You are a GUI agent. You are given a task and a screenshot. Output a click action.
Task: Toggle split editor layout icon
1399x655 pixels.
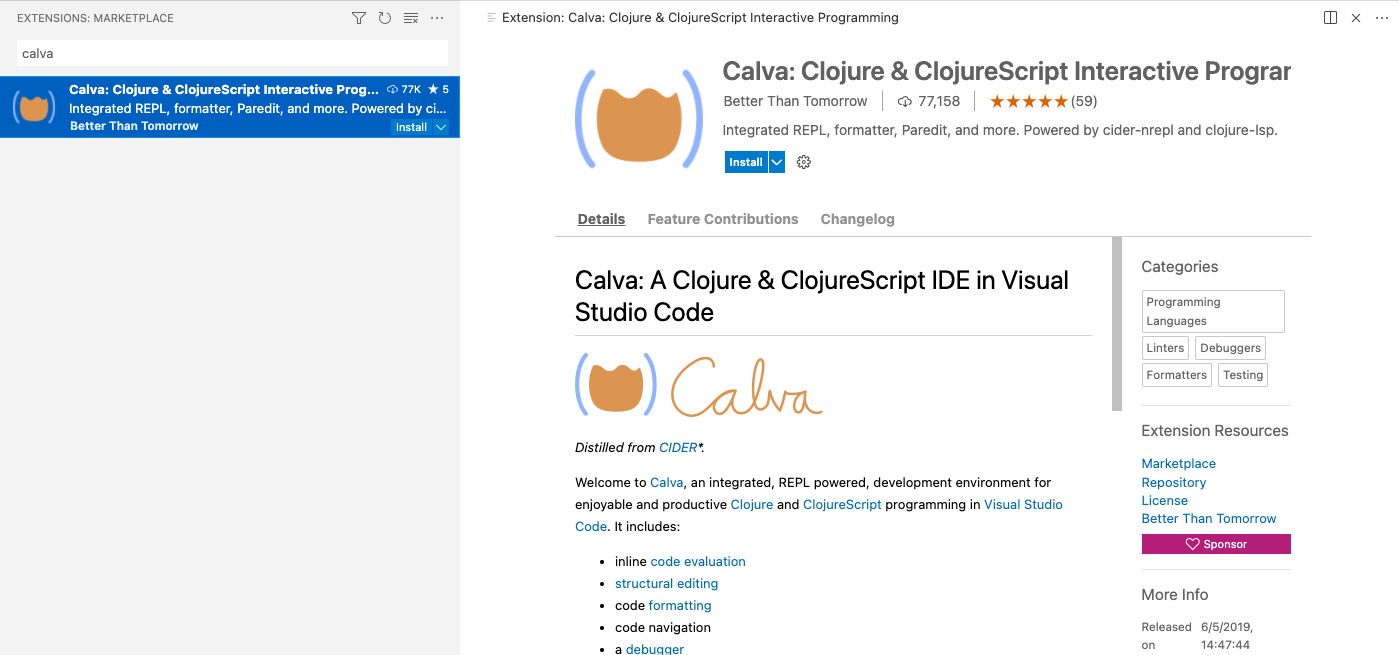pyautogui.click(x=1330, y=18)
